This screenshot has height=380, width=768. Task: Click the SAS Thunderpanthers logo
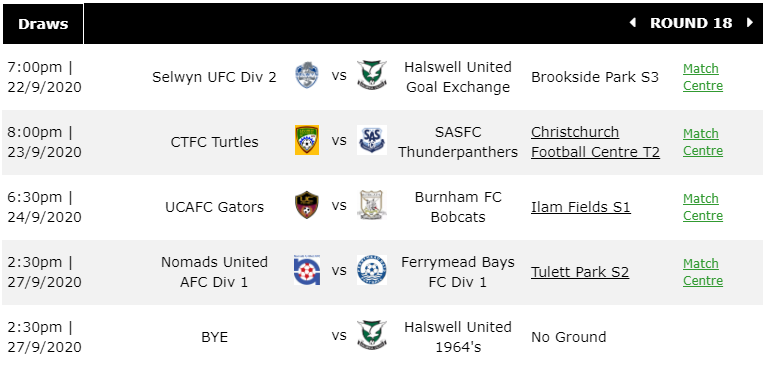point(372,140)
